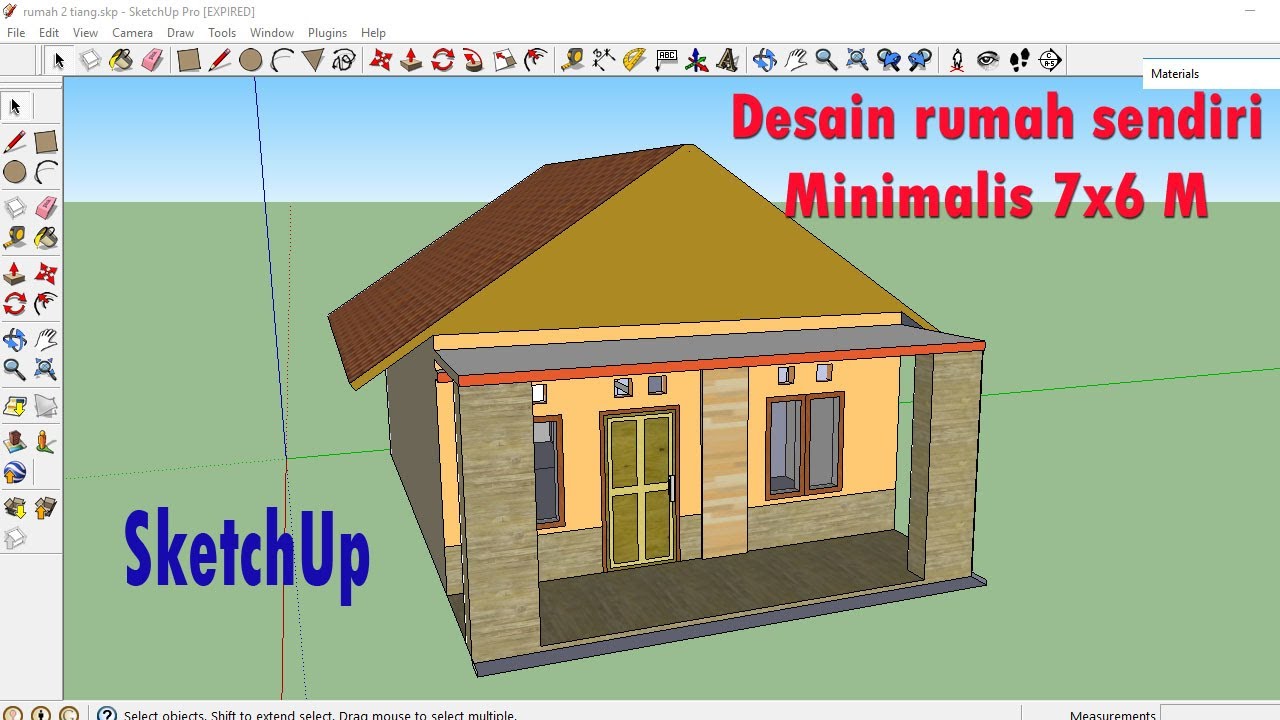Click the Get Models icon
The image size is (1280, 720).
(15, 507)
